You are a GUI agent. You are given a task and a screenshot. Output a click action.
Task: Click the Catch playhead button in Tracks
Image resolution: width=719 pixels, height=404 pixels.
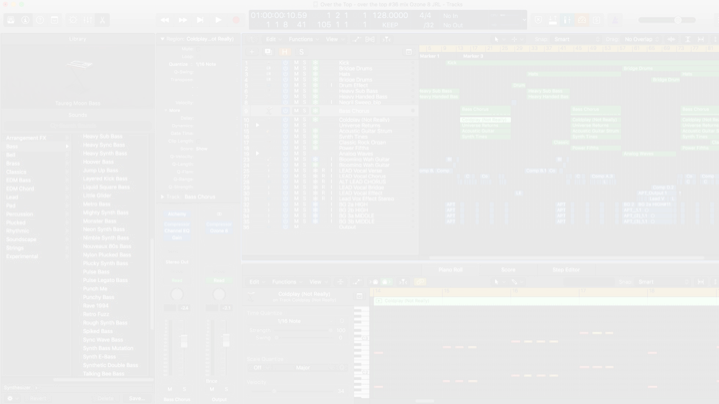[x=386, y=39]
